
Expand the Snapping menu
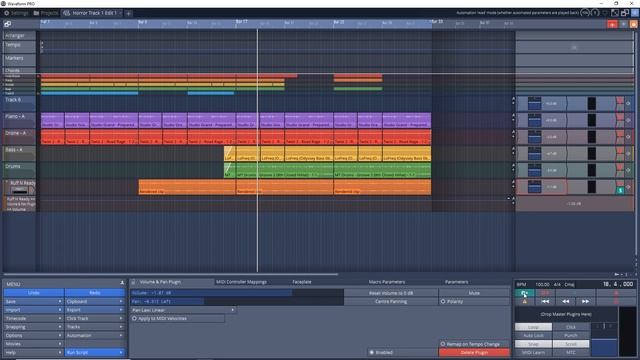[x=34, y=327]
